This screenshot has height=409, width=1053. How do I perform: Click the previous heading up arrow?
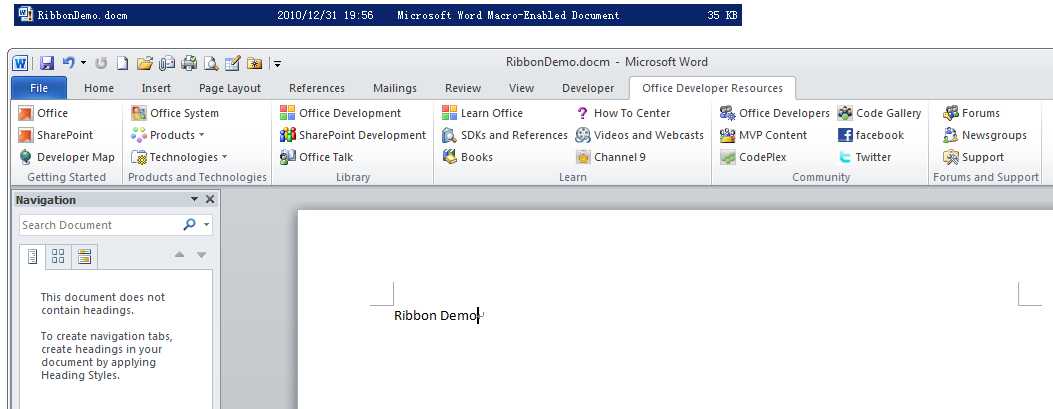pyautogui.click(x=179, y=255)
